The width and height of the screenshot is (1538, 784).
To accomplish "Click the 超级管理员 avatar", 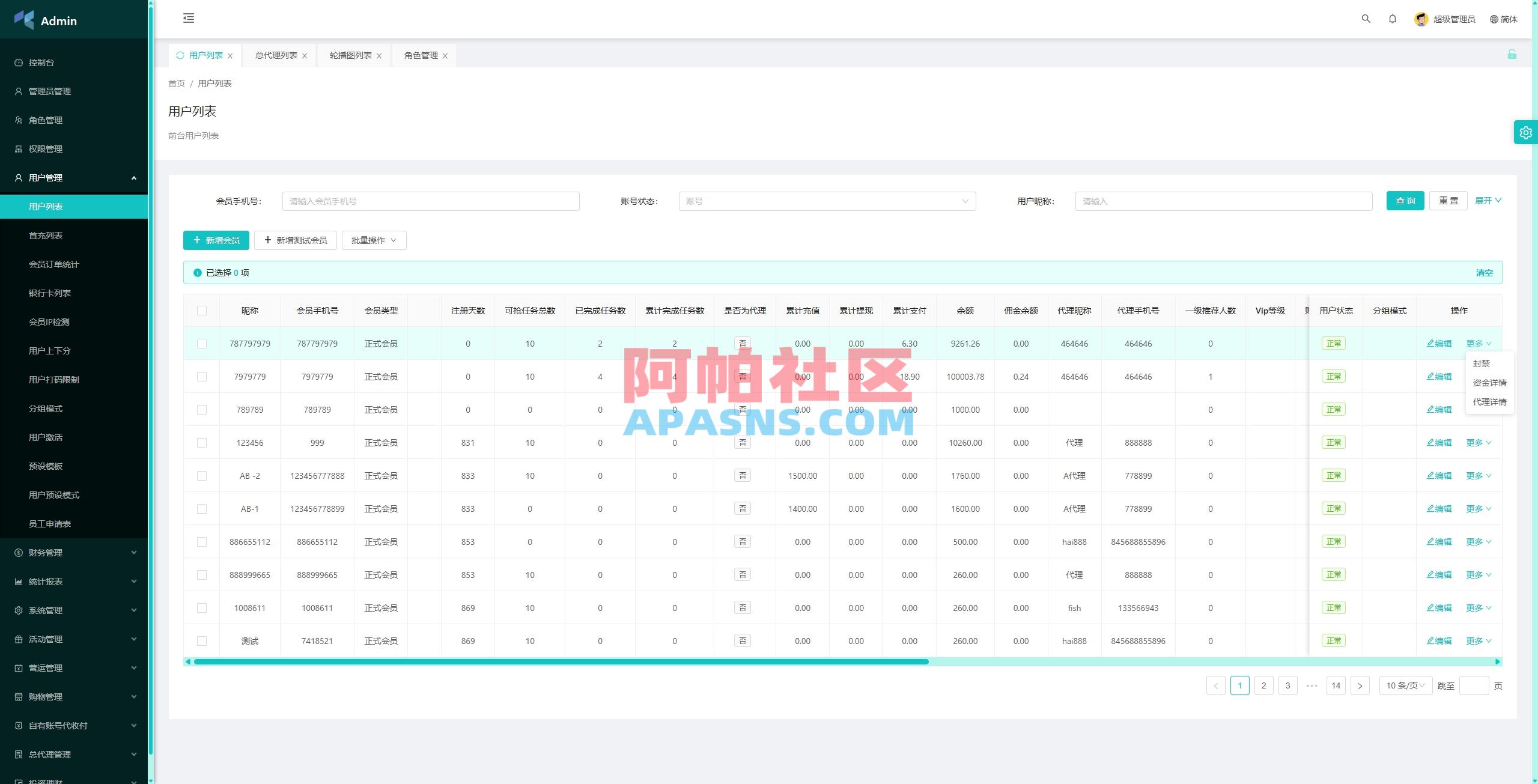I will [1420, 19].
